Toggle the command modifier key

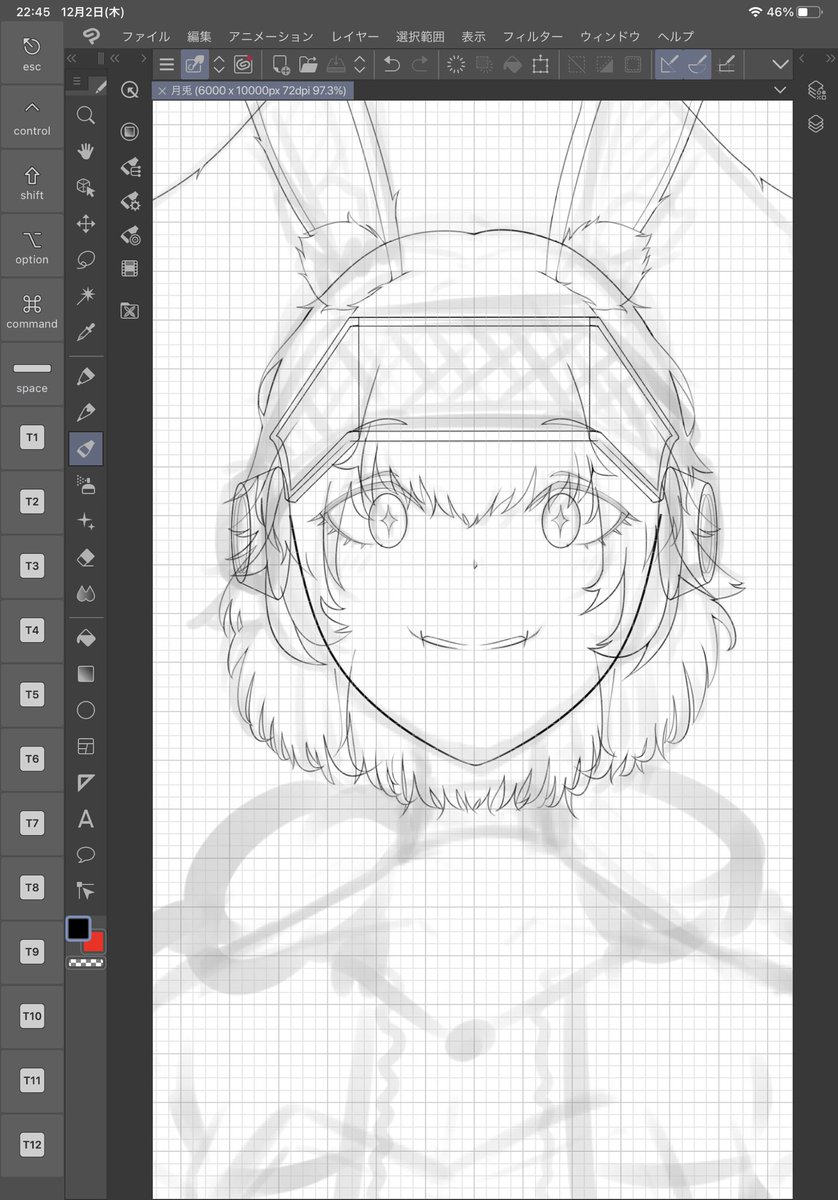tap(32, 311)
